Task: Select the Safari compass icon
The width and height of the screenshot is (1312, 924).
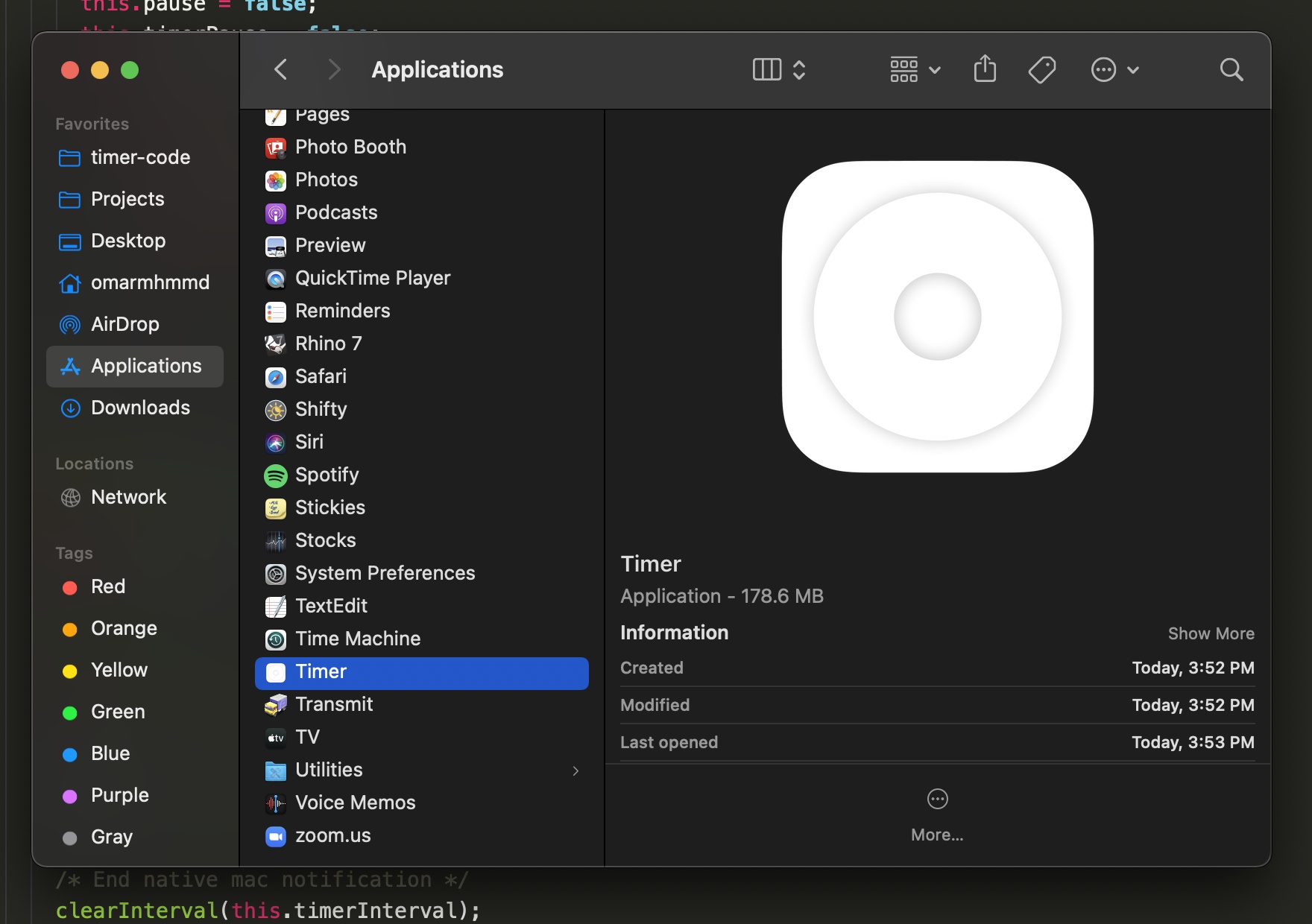Action: point(276,377)
